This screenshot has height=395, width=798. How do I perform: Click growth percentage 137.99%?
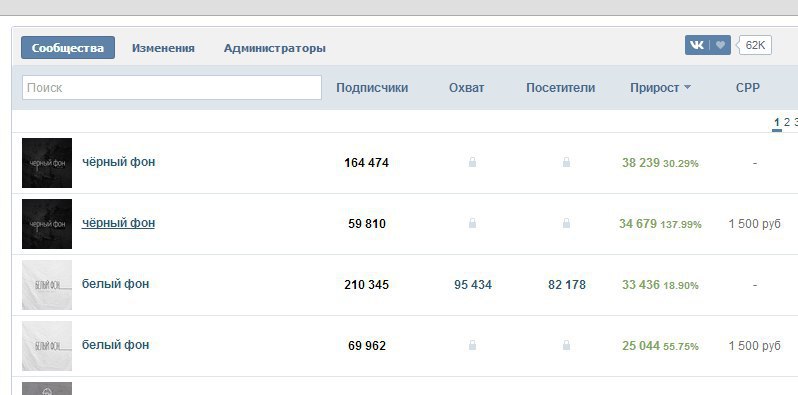(681, 224)
